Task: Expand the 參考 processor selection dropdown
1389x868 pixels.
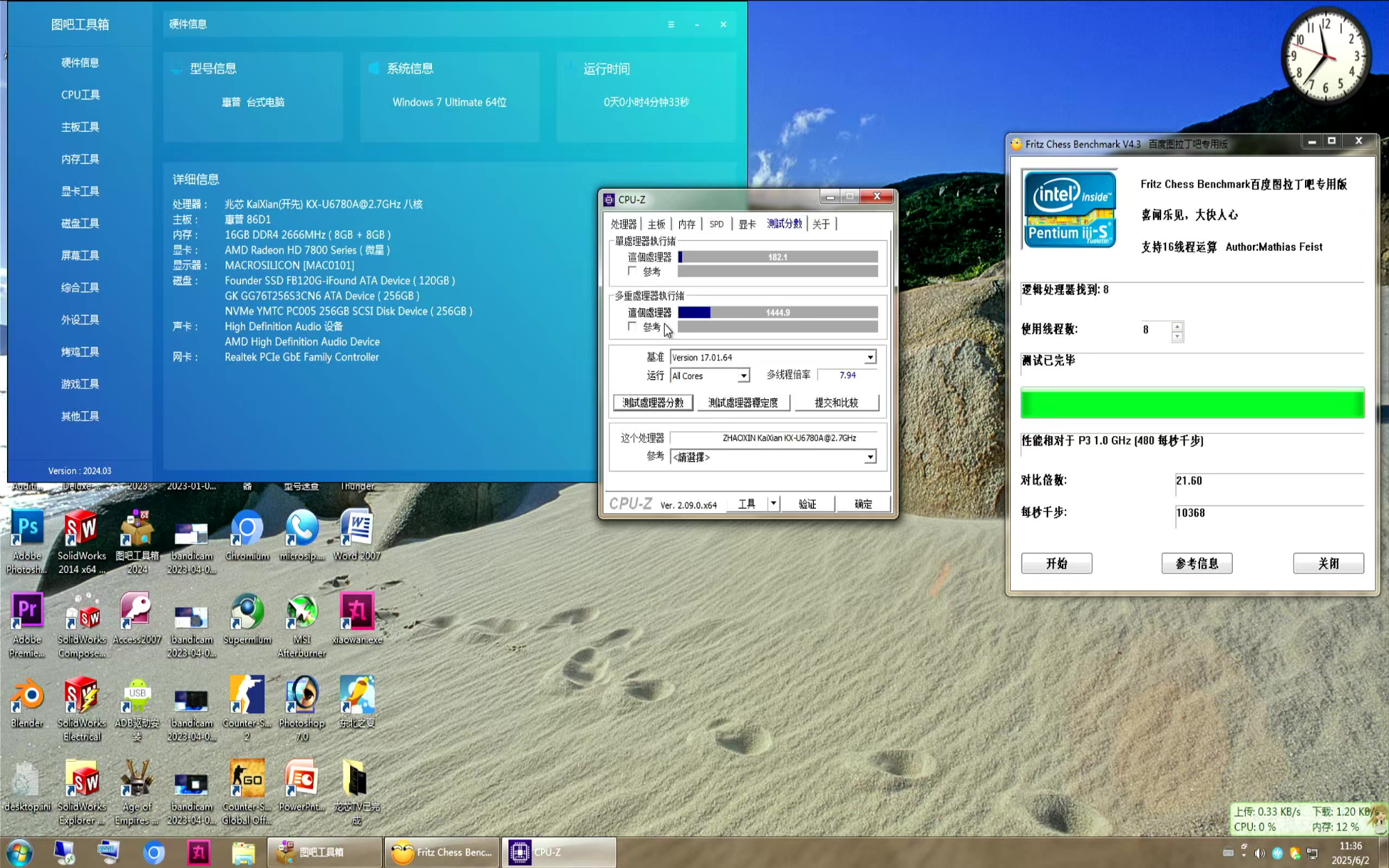Action: tap(870, 457)
